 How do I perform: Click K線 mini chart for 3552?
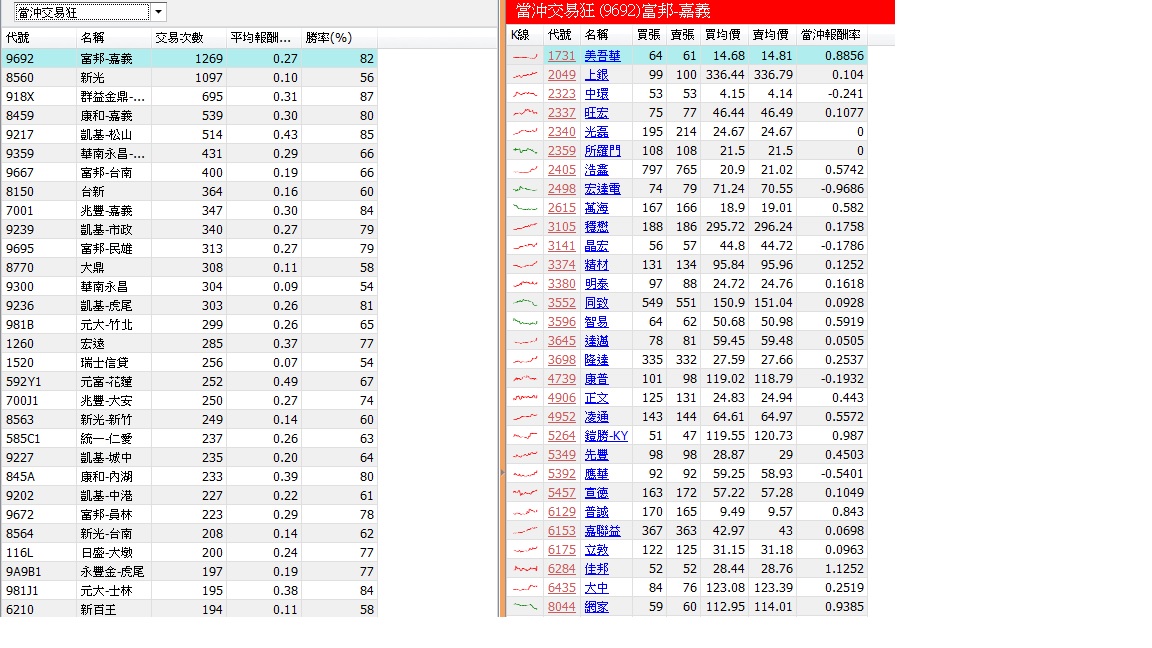click(x=525, y=303)
